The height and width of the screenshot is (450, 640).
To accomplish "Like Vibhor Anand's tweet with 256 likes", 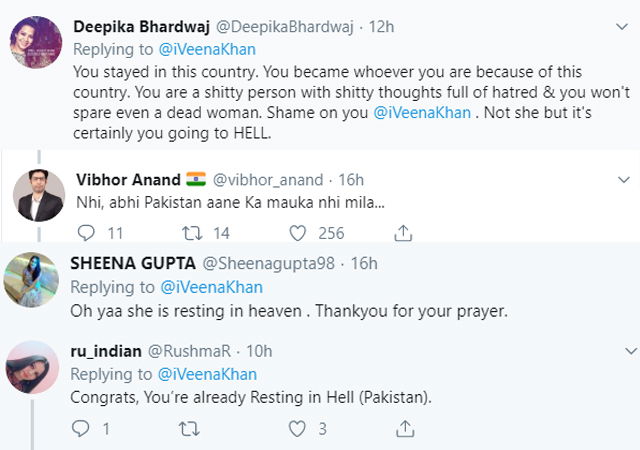I will coord(298,233).
